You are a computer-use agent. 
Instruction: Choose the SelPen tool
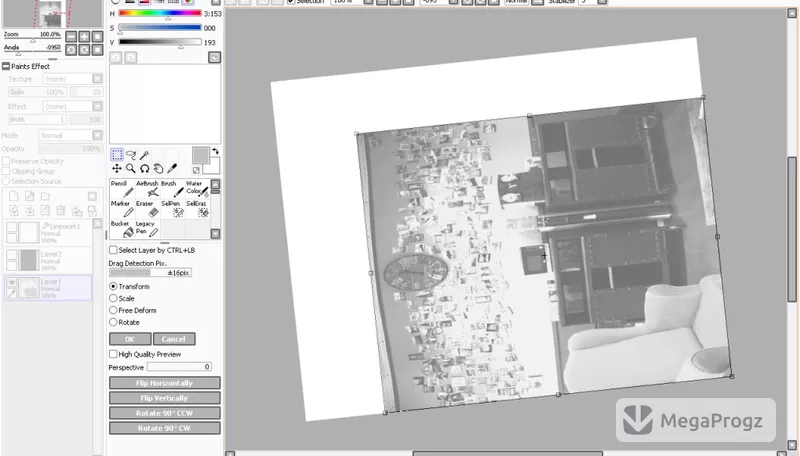pyautogui.click(x=172, y=209)
